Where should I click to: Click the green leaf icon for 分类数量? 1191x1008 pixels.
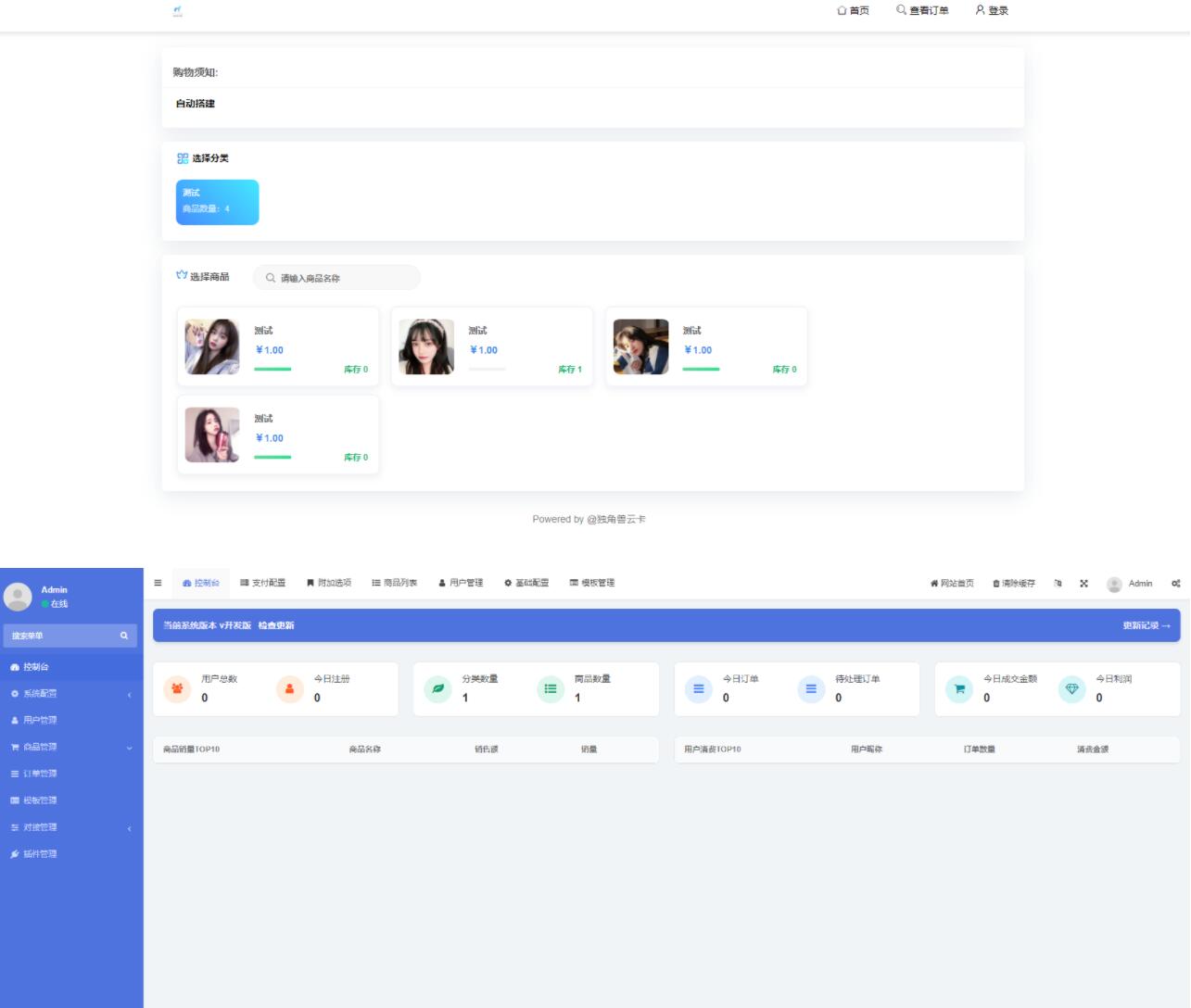click(x=437, y=688)
